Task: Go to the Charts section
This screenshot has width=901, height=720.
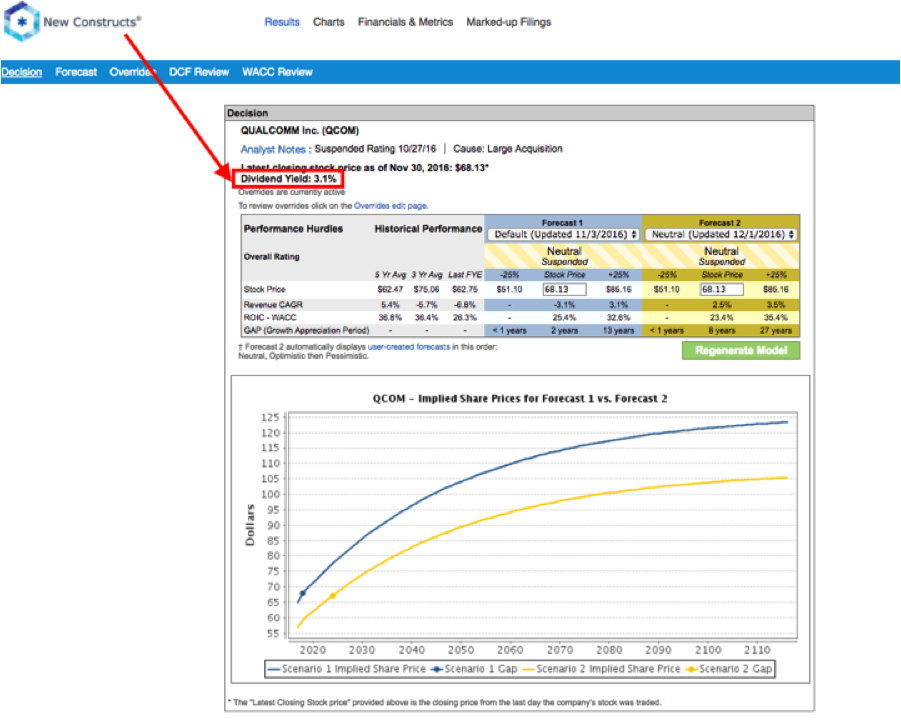Action: click(x=328, y=22)
